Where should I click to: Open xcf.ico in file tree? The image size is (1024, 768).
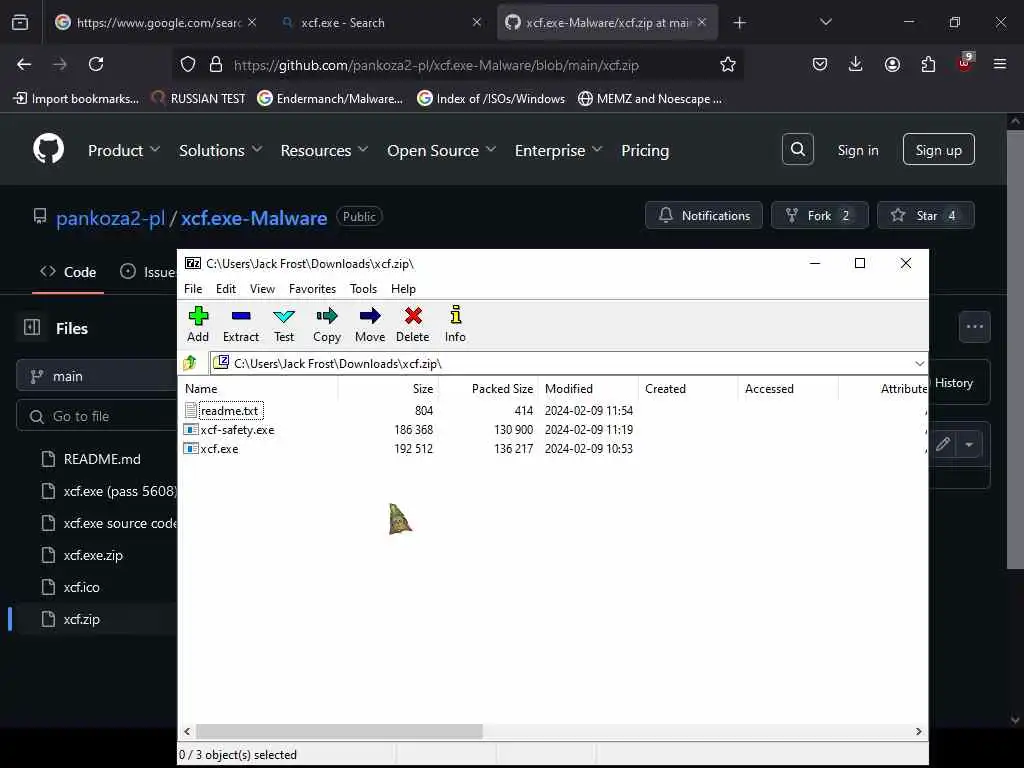pos(82,587)
